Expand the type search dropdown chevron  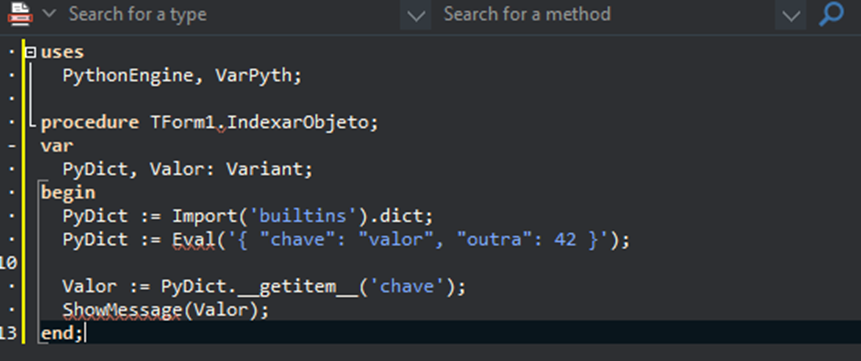[x=416, y=15]
